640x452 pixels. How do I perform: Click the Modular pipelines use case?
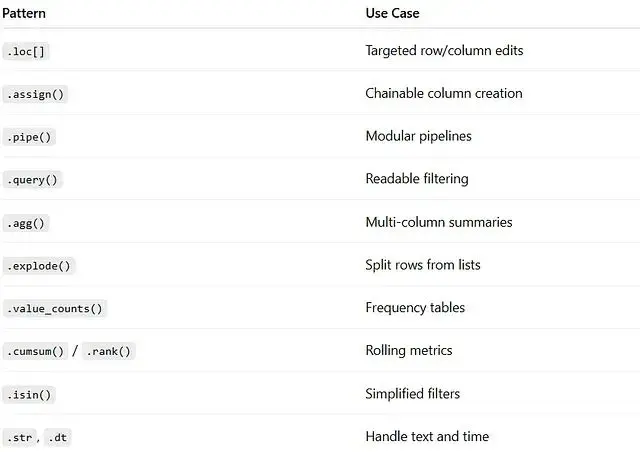(418, 136)
